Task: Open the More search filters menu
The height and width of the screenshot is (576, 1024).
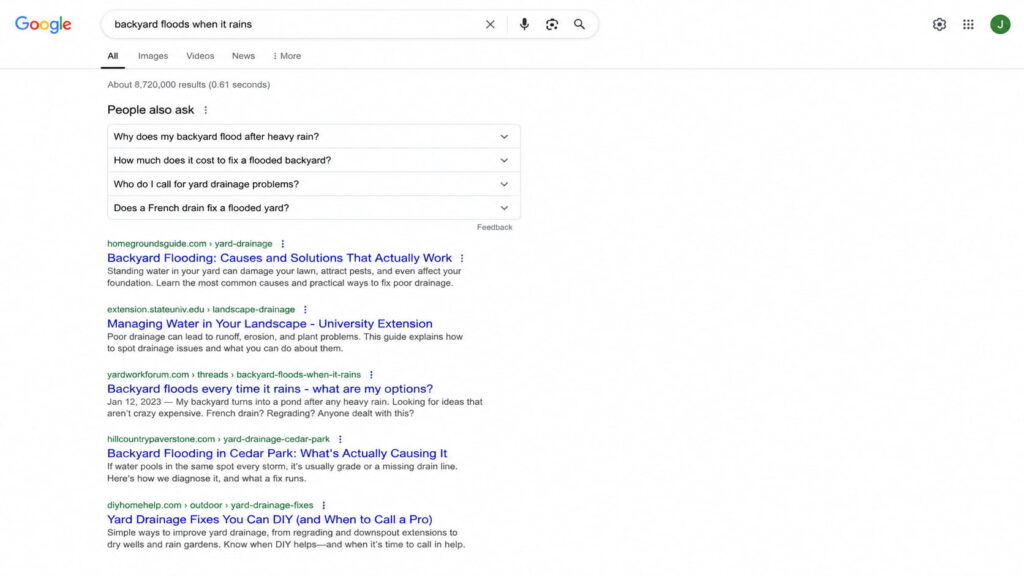Action: [287, 56]
